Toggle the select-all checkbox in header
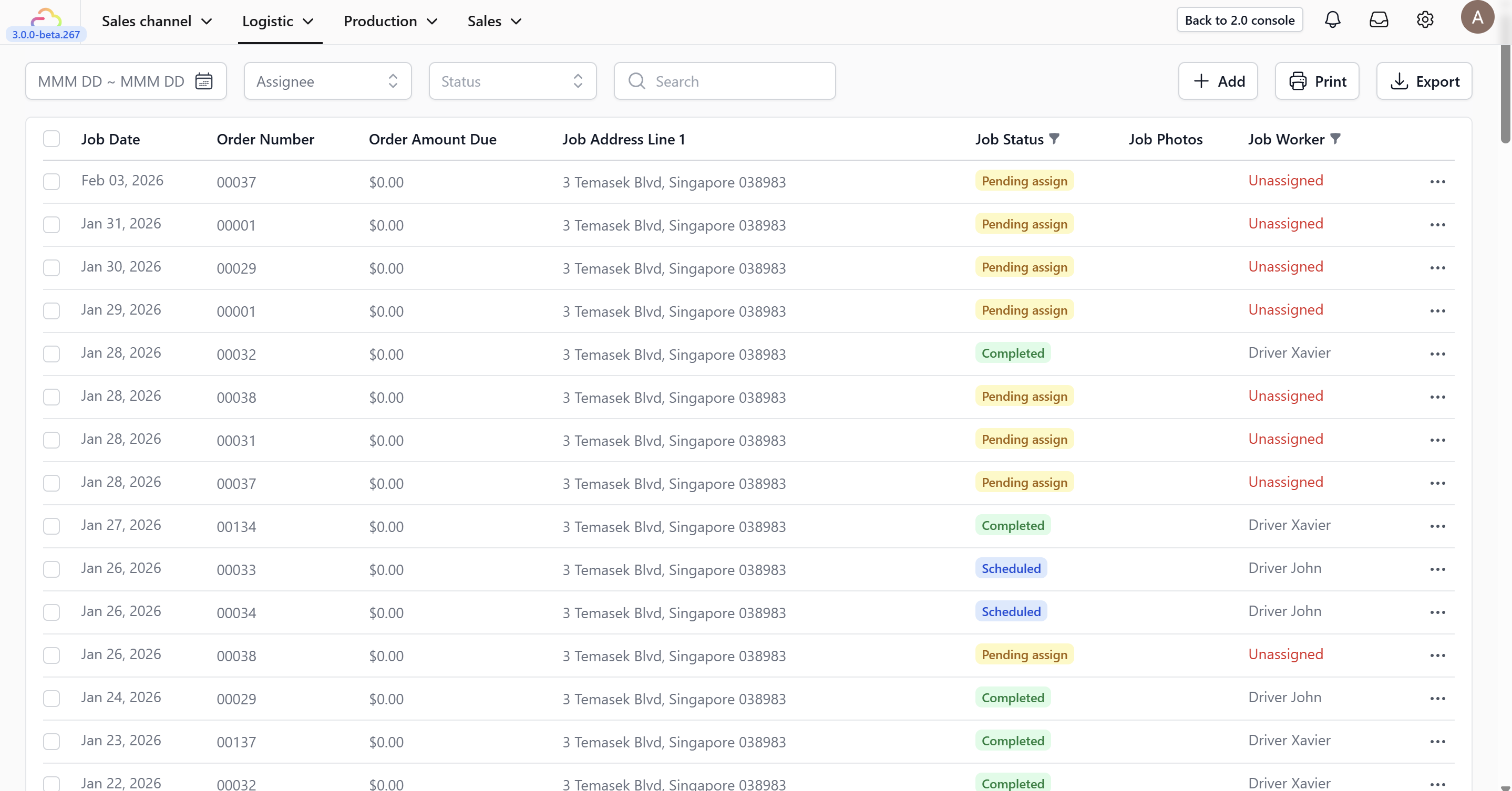 [52, 139]
